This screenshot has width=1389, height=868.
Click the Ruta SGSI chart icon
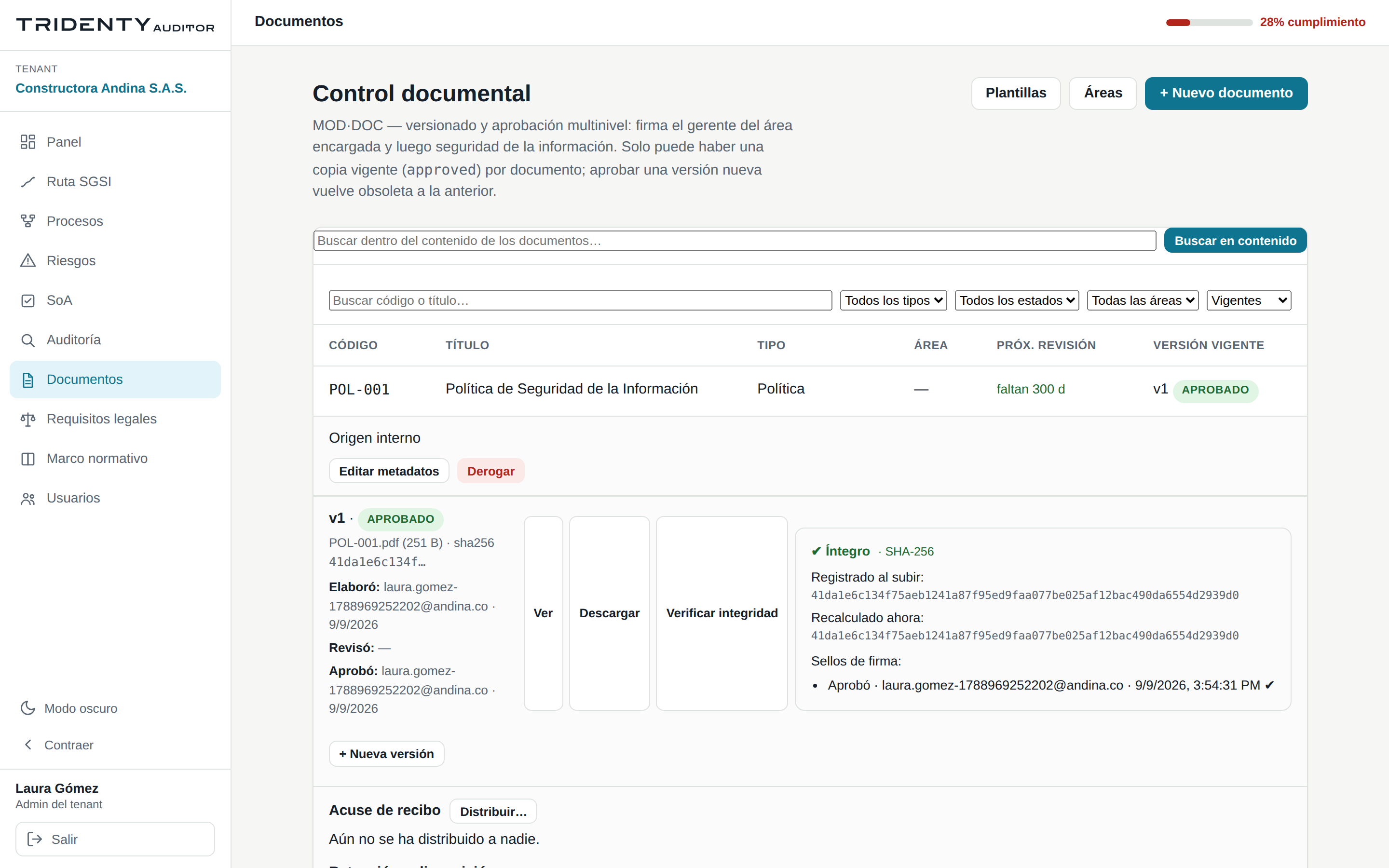(x=27, y=181)
